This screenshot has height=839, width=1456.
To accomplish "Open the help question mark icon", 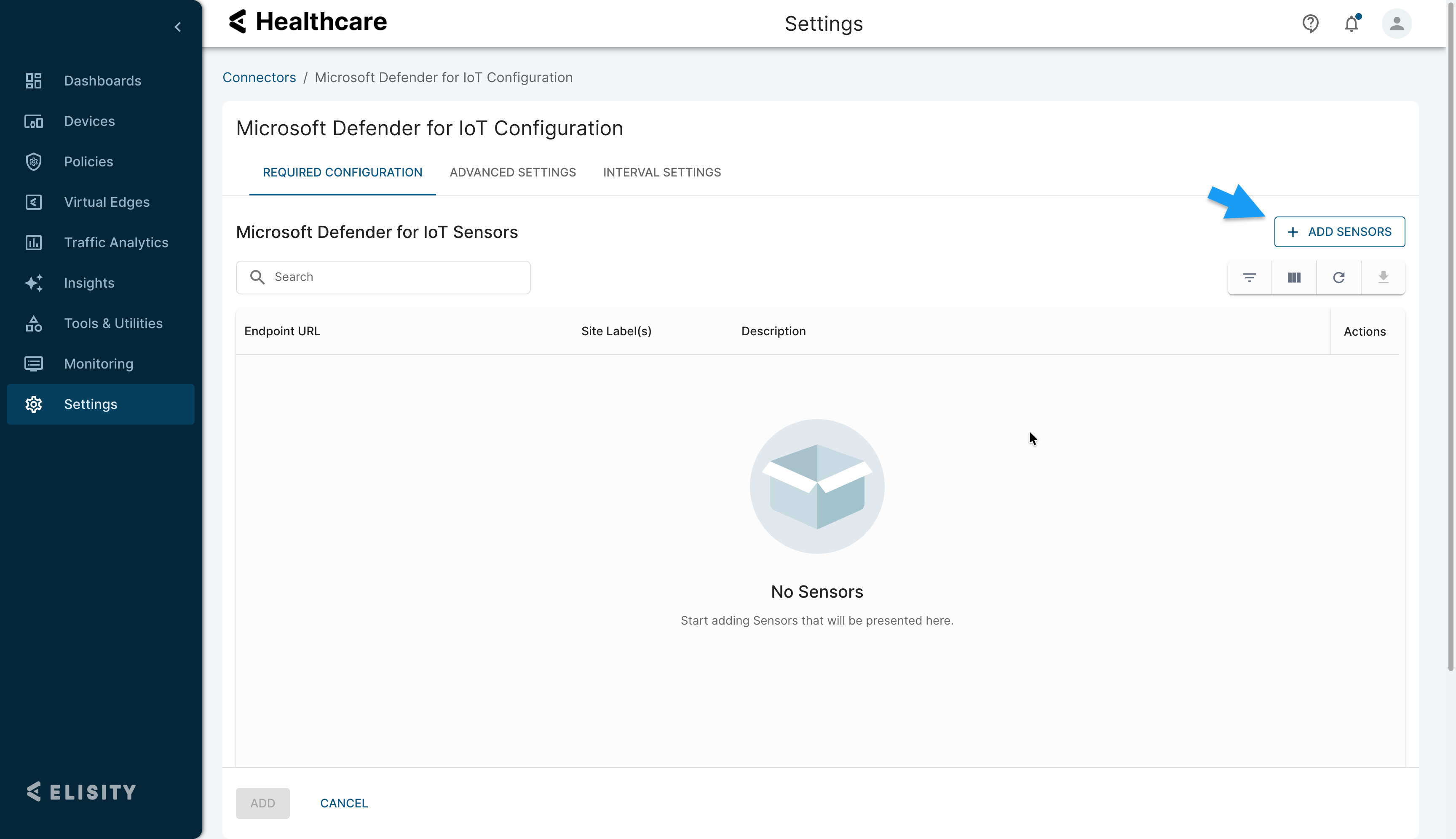I will coord(1310,24).
